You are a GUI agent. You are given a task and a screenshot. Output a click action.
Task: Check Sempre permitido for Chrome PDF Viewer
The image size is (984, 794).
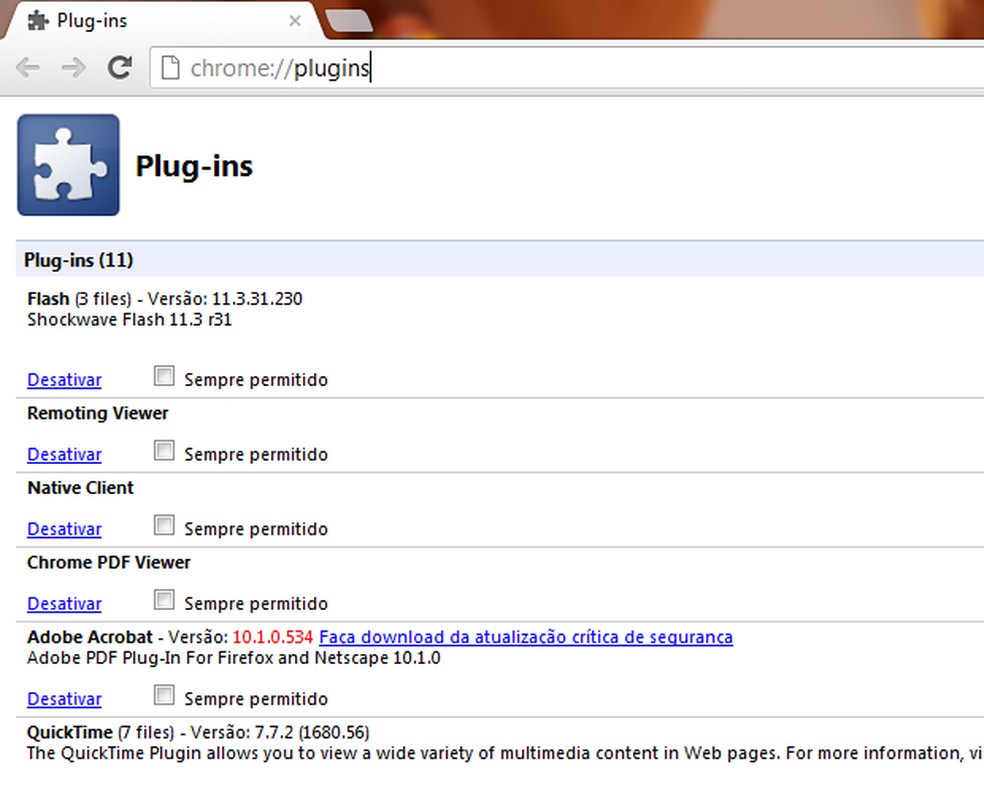pyautogui.click(x=163, y=599)
